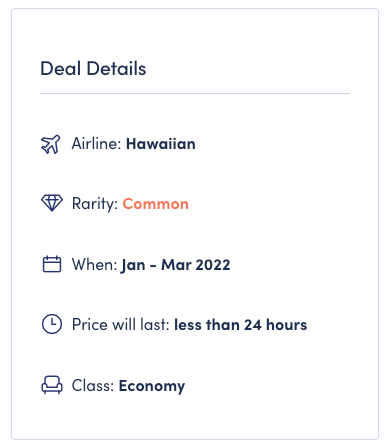Click the Economy class value
The image size is (390, 448).
152,386
